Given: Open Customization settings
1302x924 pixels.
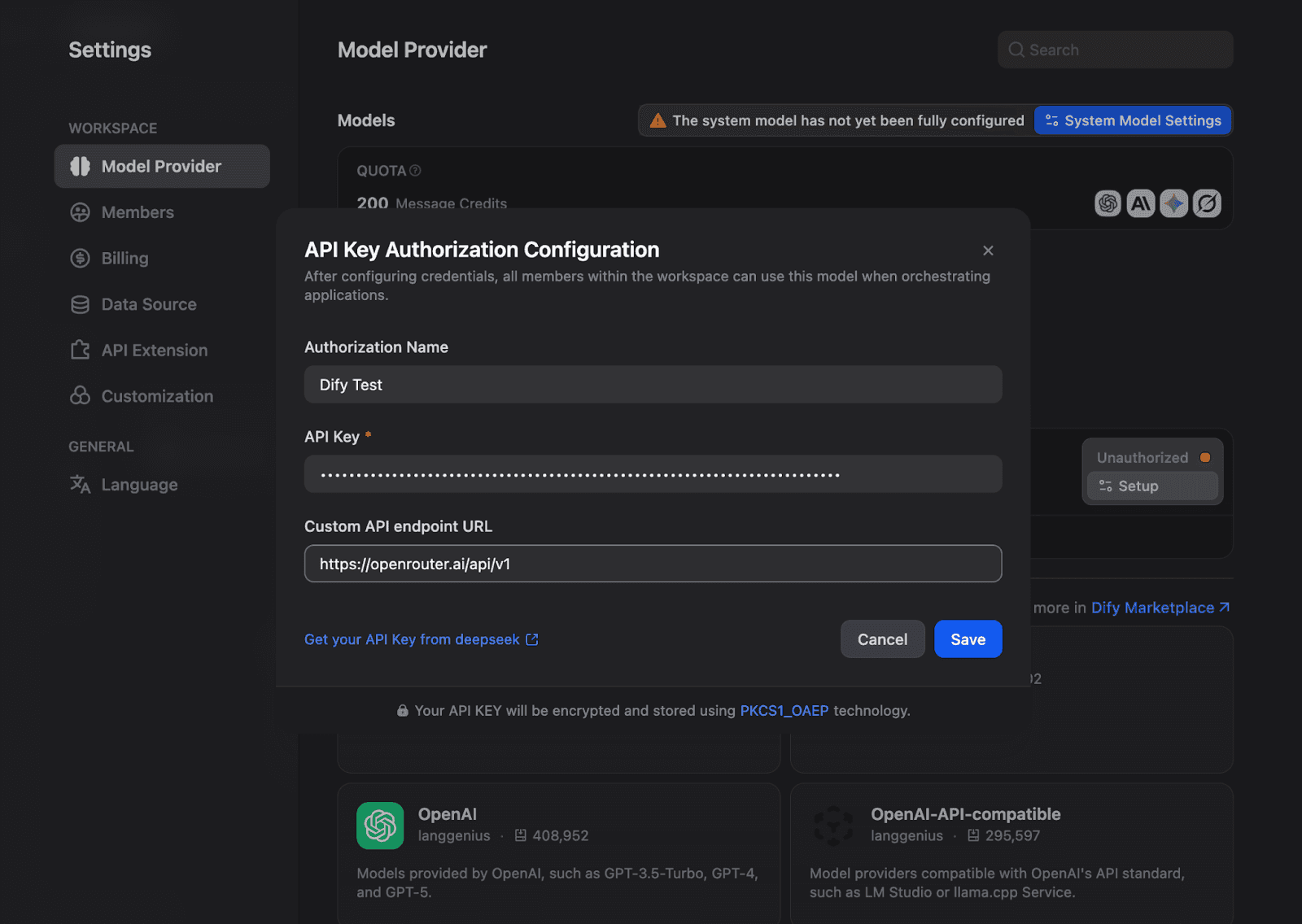Looking at the screenshot, I should tap(157, 396).
